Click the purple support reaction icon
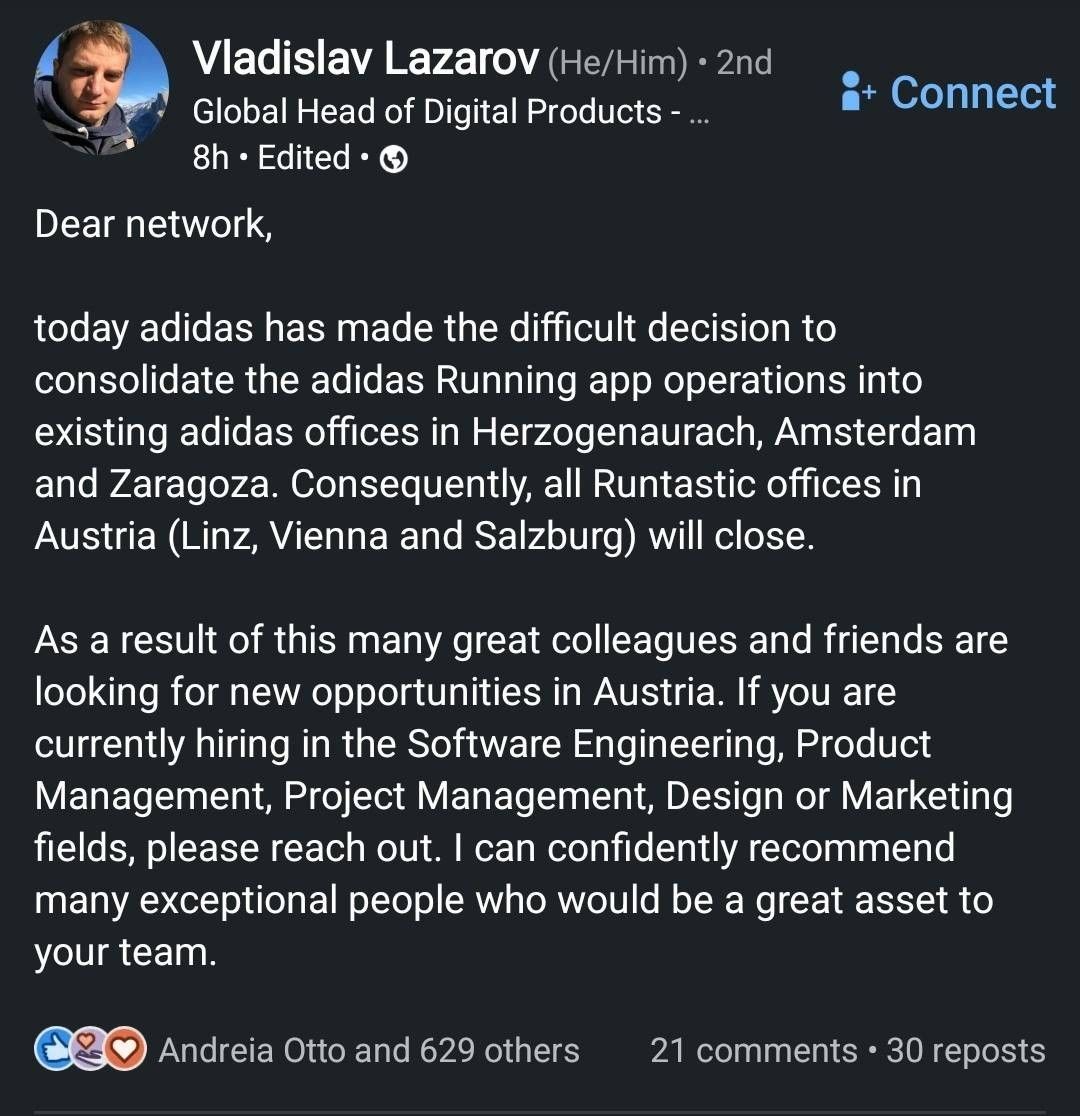 tap(88, 1050)
